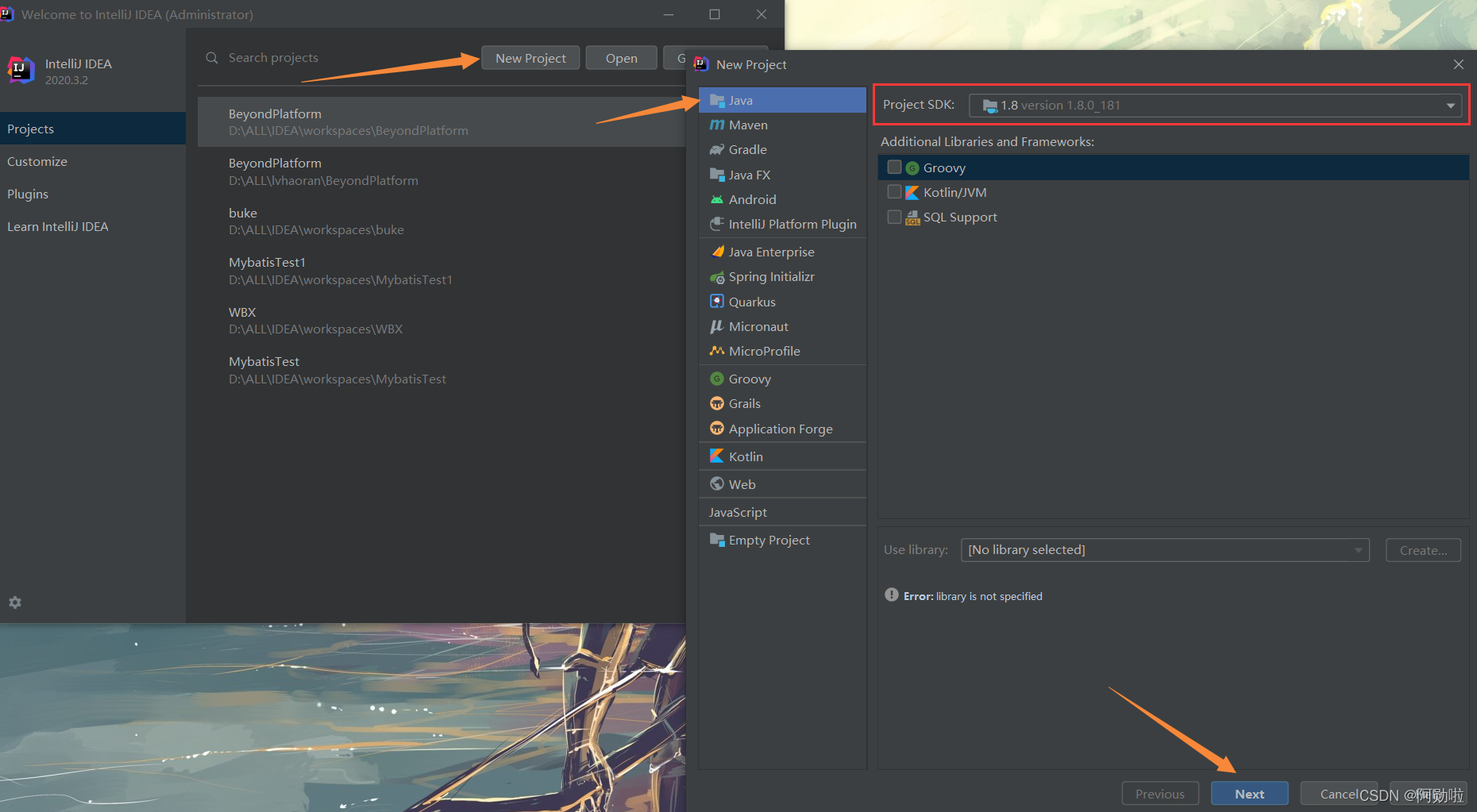
Task: Select the Android project type
Action: click(x=782, y=199)
